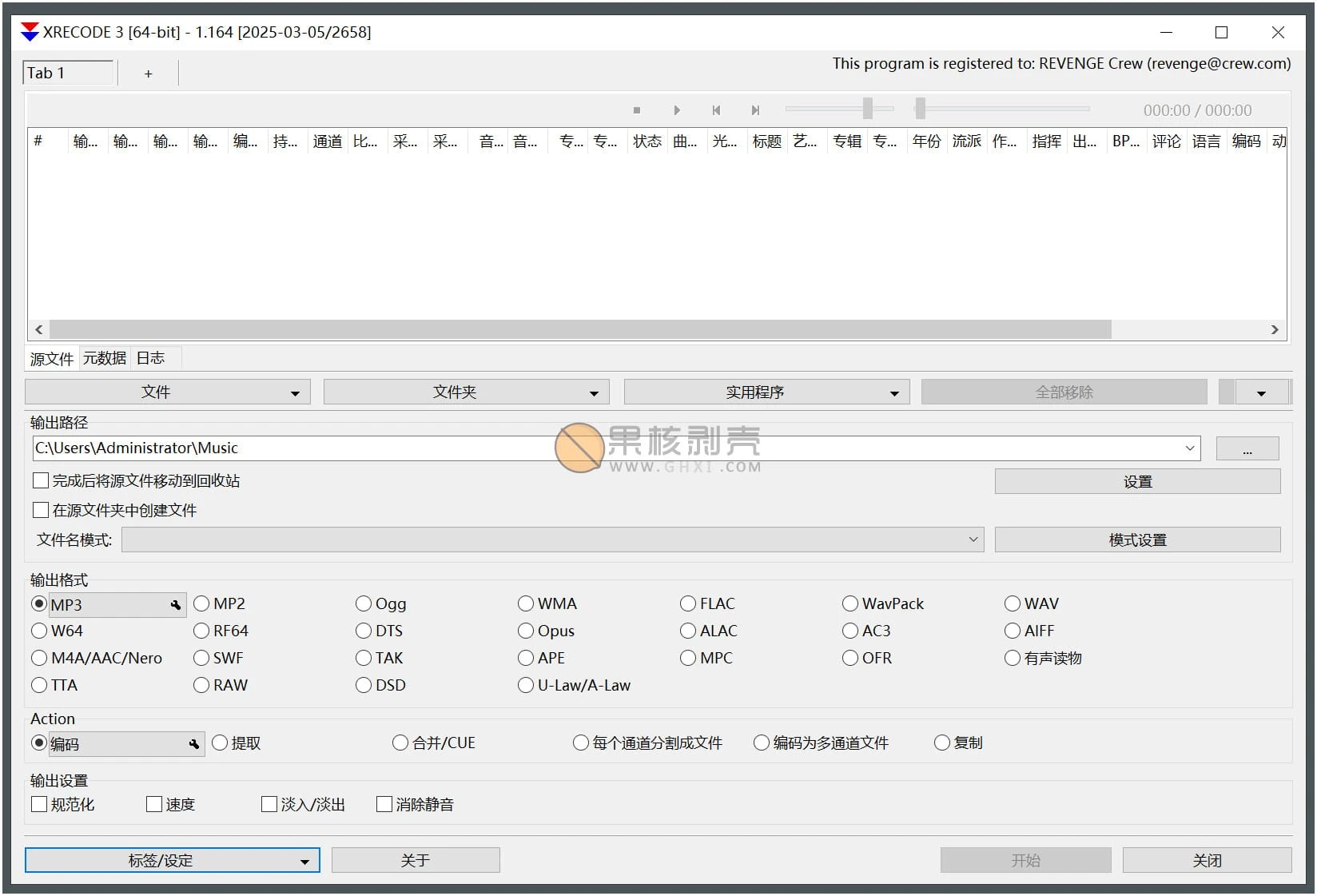Select Opus output format
1317x896 pixels.
(x=546, y=631)
